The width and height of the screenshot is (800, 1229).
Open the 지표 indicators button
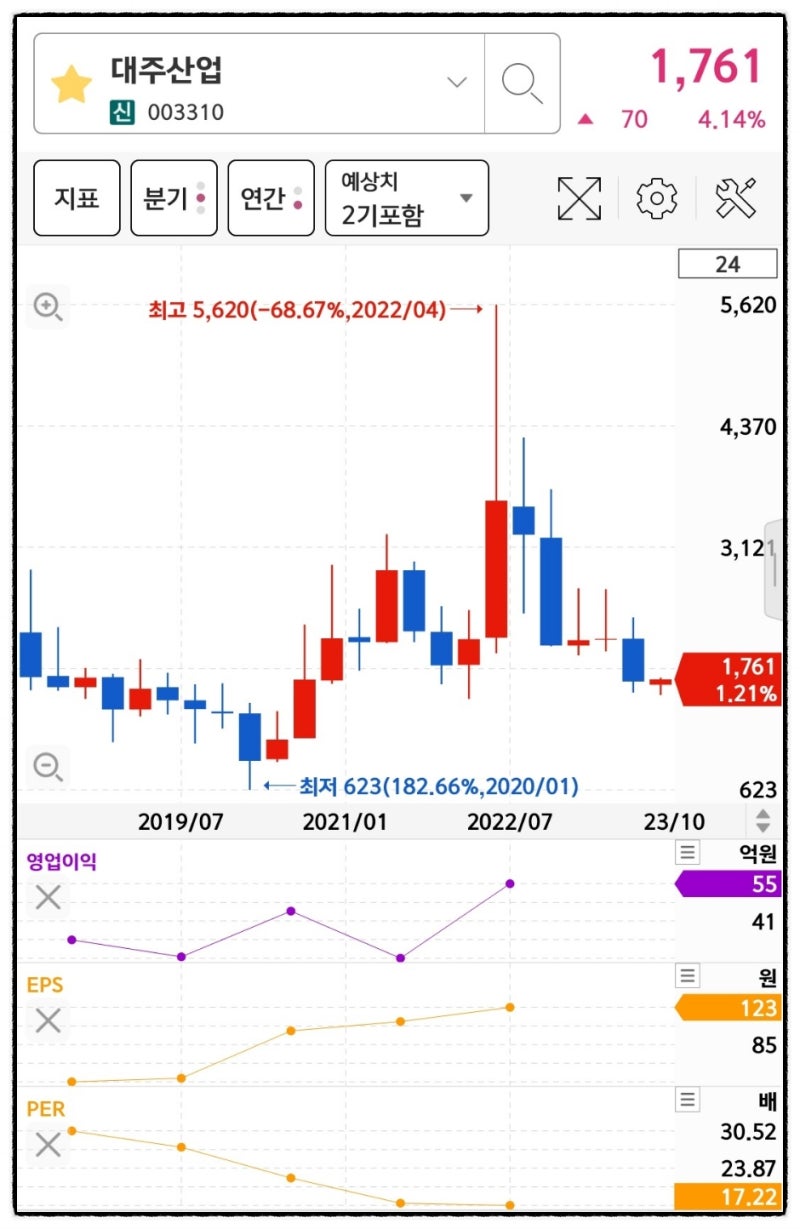pyautogui.click(x=77, y=198)
